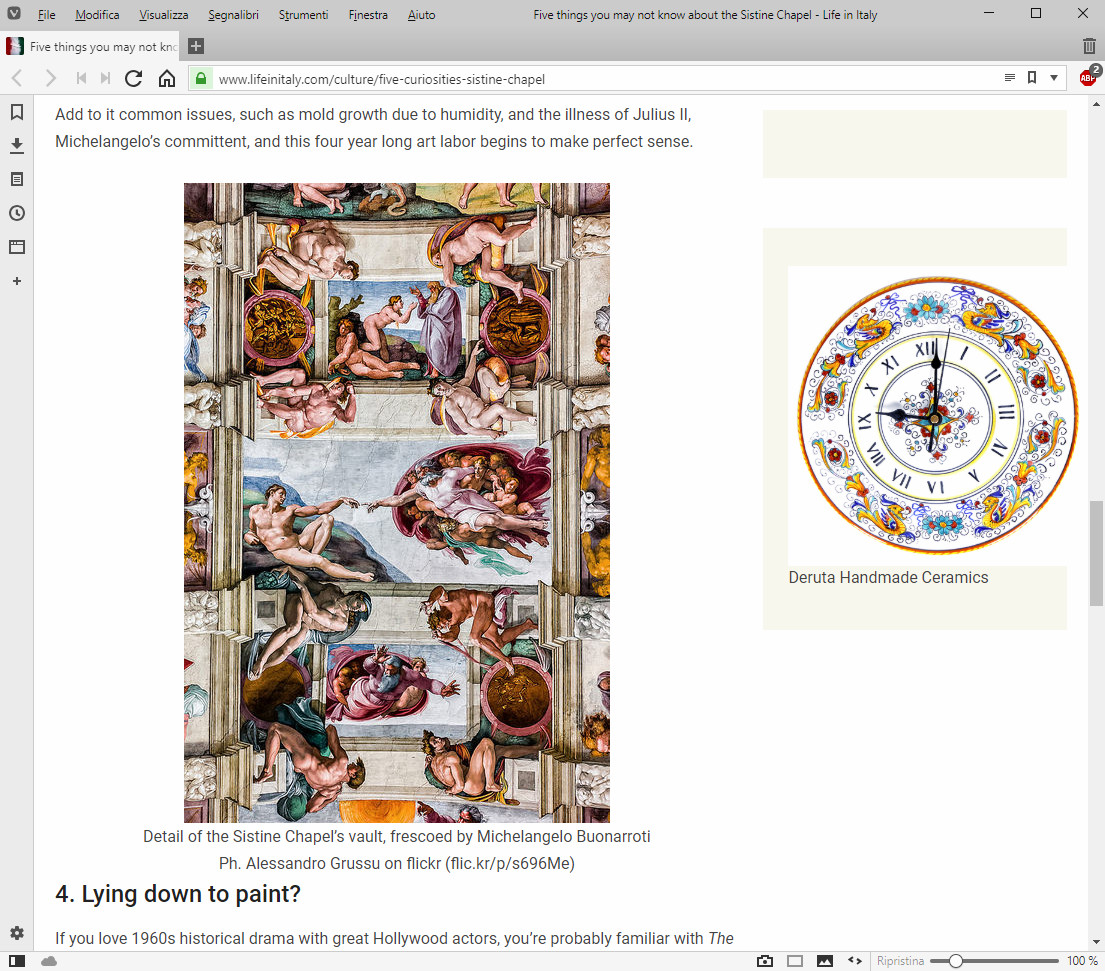The height and width of the screenshot is (971, 1105).
Task: Open a new tab with plus button
Action: tap(196, 46)
